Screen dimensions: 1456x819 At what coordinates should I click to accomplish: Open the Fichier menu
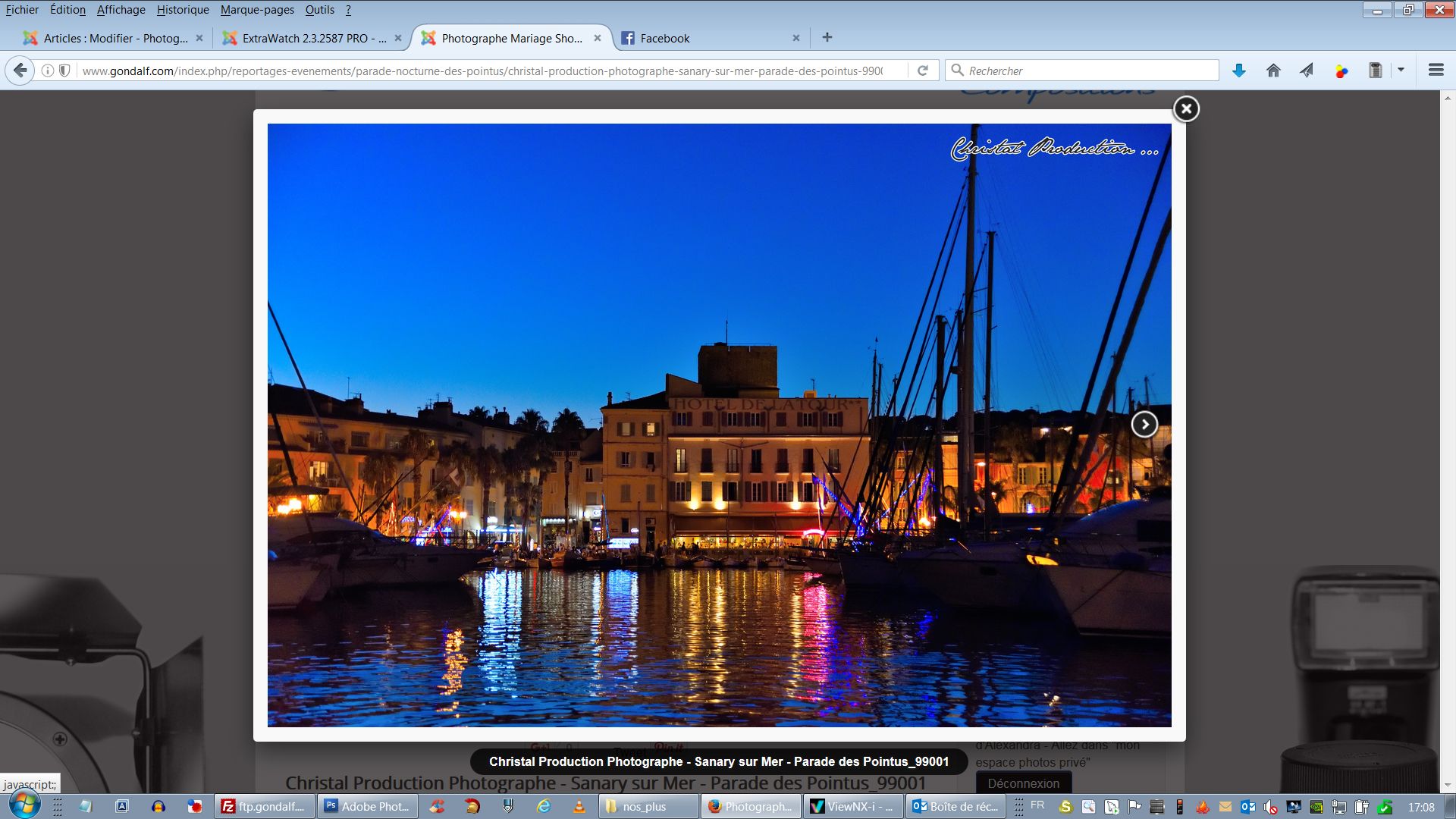pyautogui.click(x=22, y=10)
